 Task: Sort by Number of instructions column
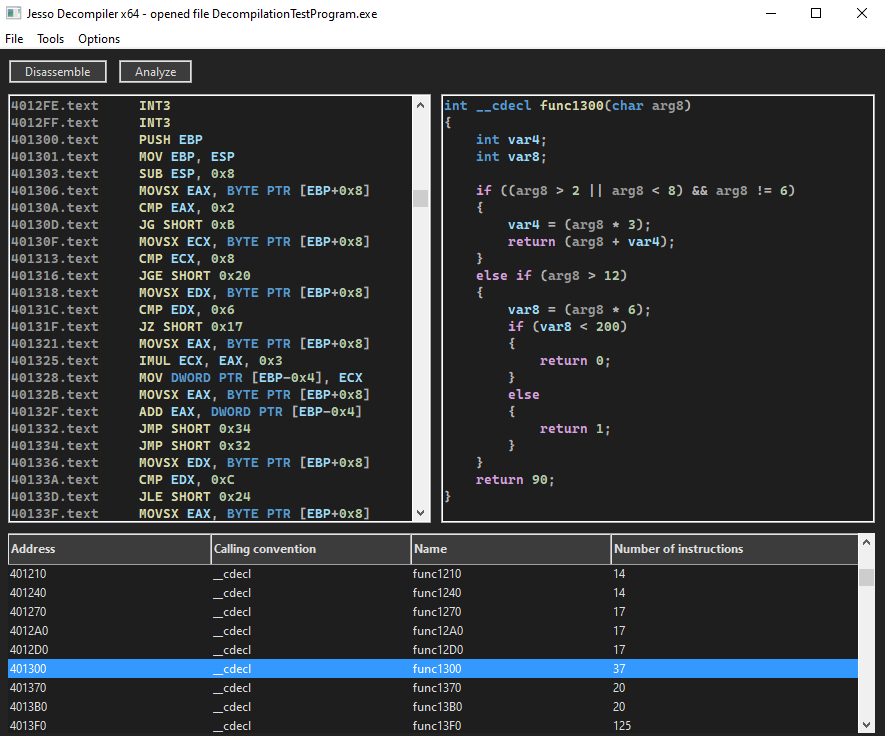[733, 549]
